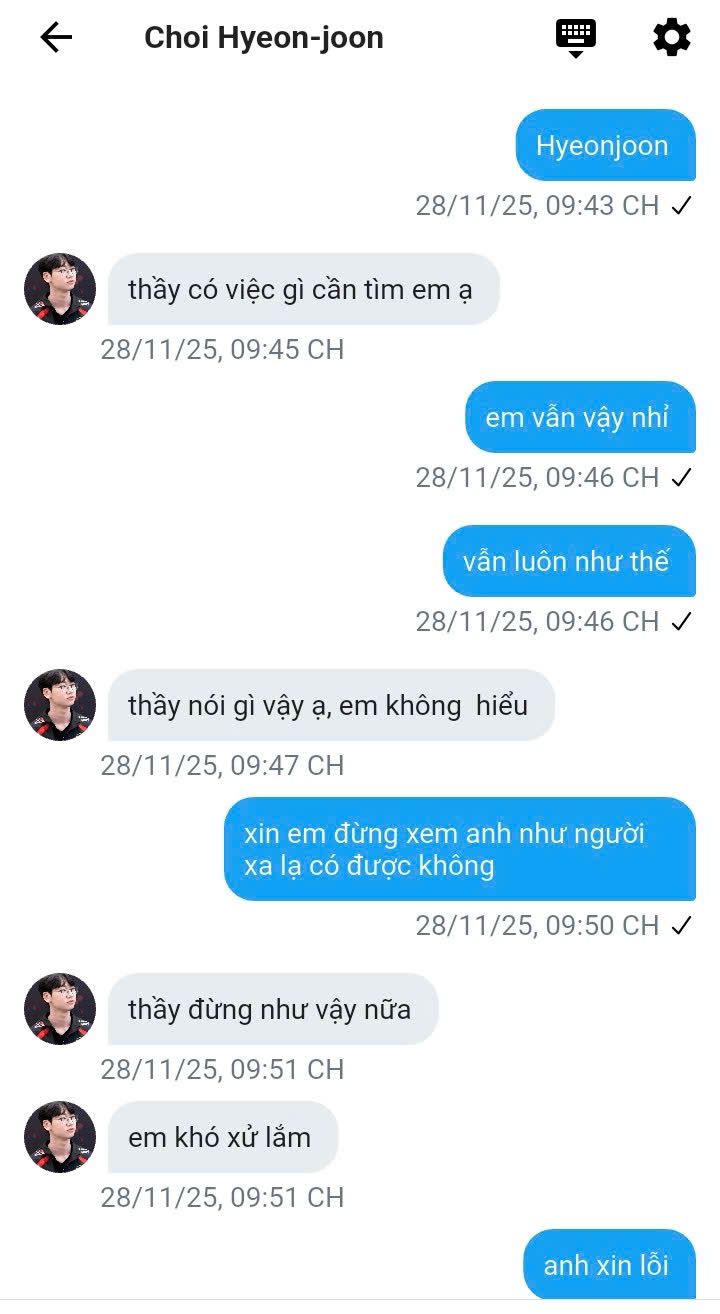720x1314 pixels.
Task: Select "xin em đừng xem anh" message bubble
Action: (x=460, y=849)
